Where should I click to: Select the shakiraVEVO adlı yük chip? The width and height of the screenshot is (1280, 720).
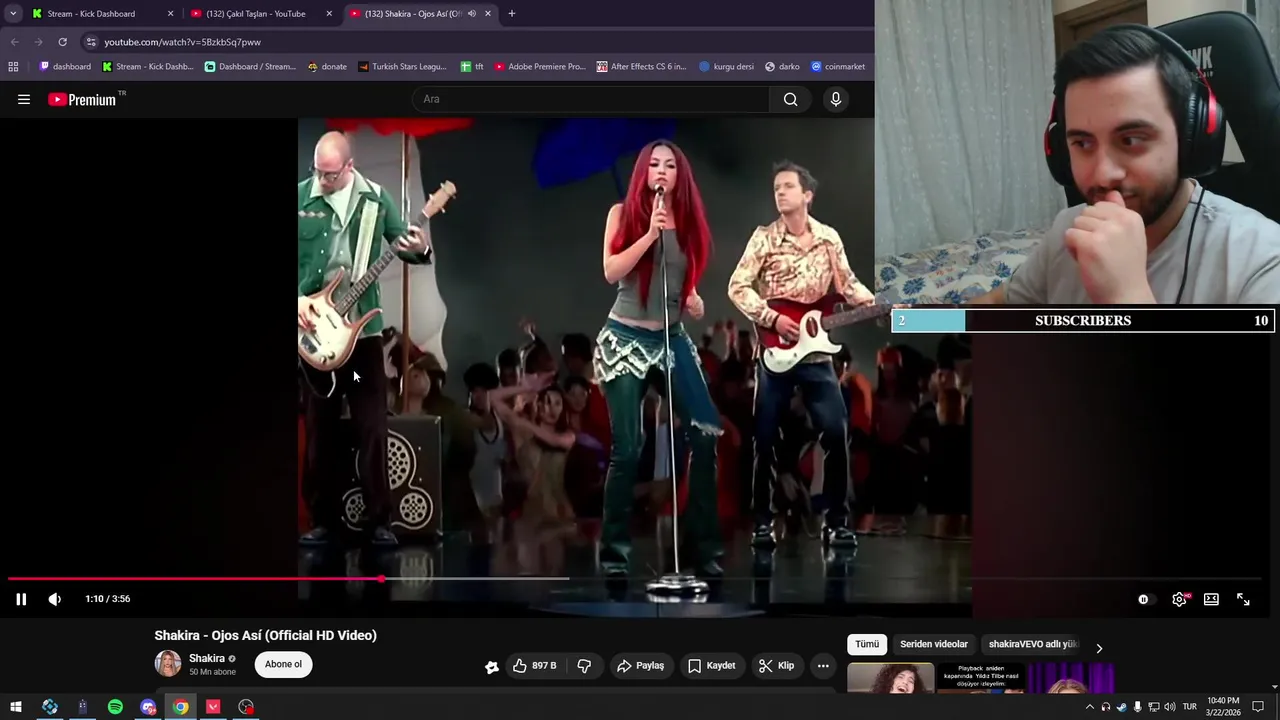click(x=1032, y=645)
